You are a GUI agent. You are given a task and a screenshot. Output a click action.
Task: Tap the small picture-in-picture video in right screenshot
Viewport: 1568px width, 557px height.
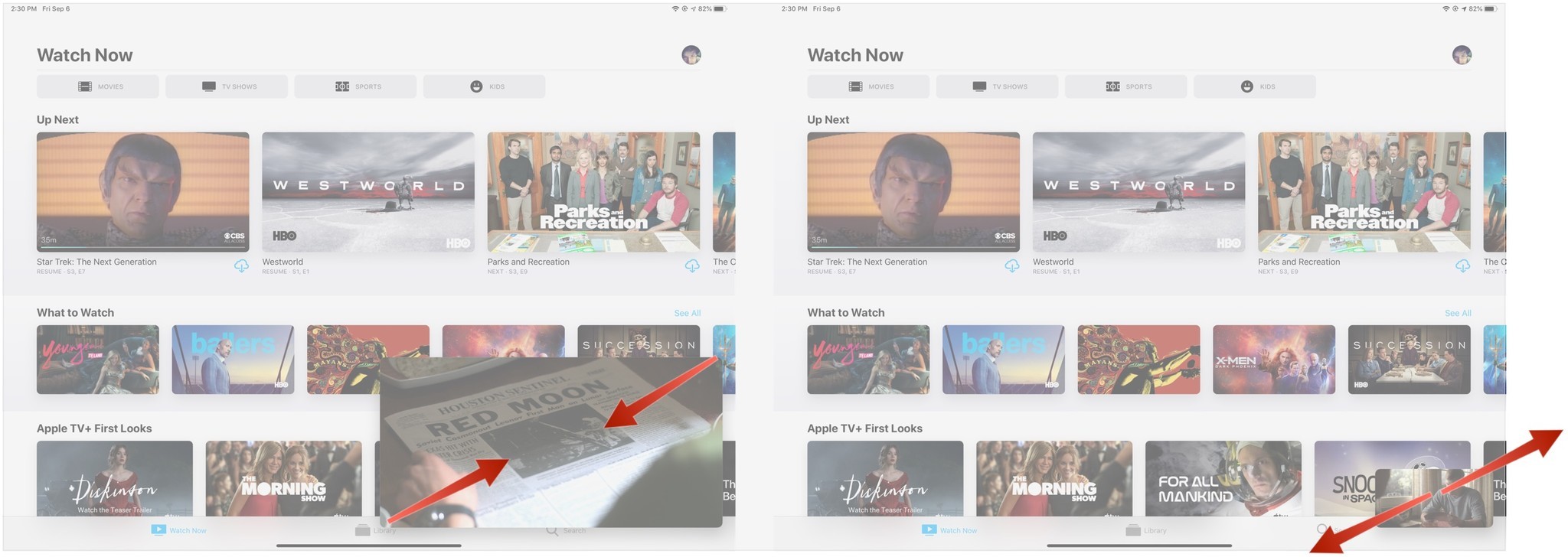pyautogui.click(x=1434, y=498)
